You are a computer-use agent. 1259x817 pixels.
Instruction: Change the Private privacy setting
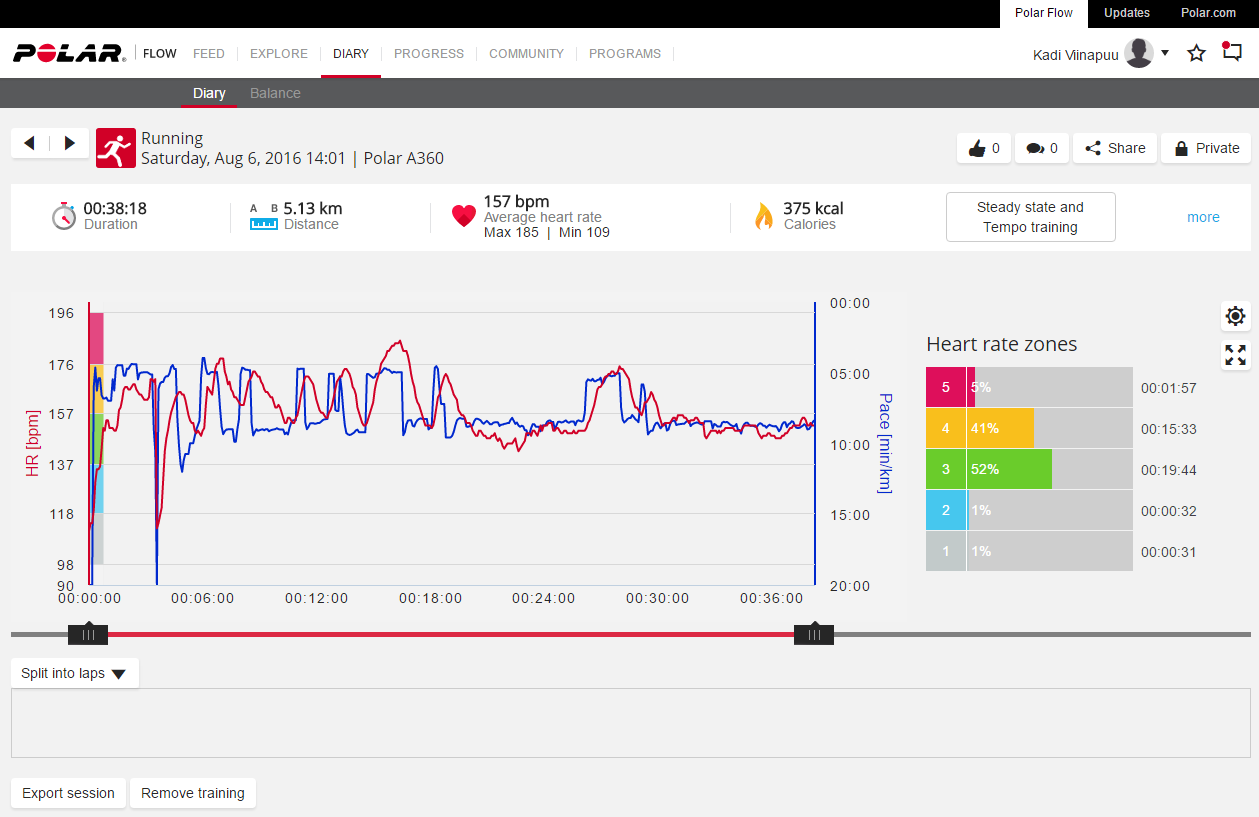click(x=1206, y=148)
